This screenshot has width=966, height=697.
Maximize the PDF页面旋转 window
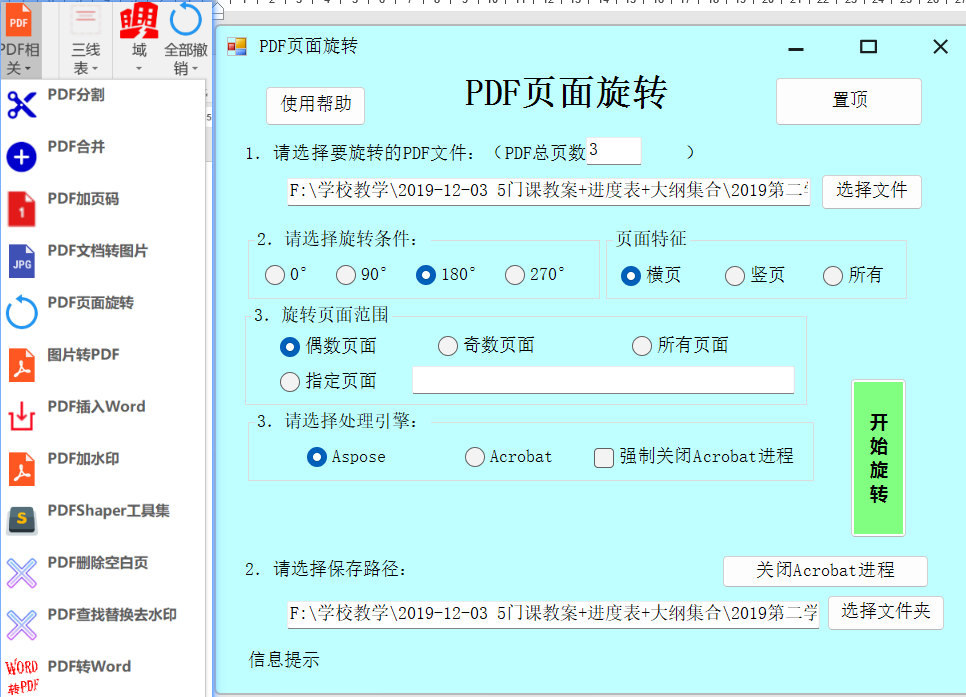click(x=868, y=47)
